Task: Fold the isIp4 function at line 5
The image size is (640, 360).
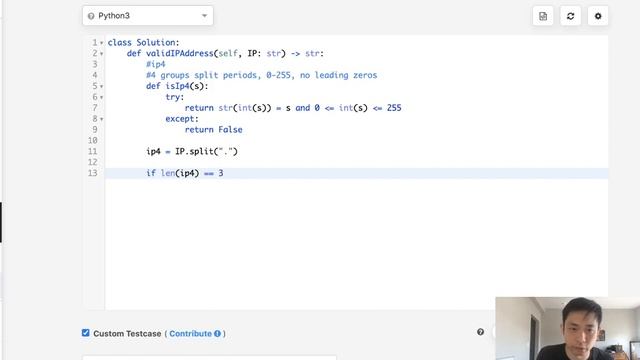Action: coord(102,87)
